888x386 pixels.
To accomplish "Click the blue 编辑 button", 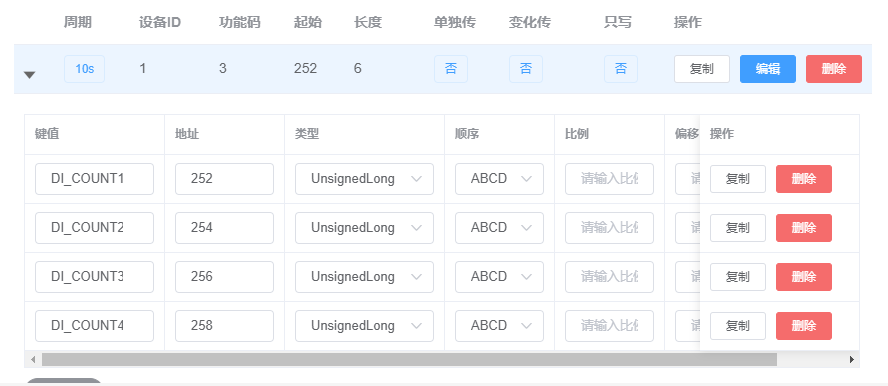I will tap(768, 69).
